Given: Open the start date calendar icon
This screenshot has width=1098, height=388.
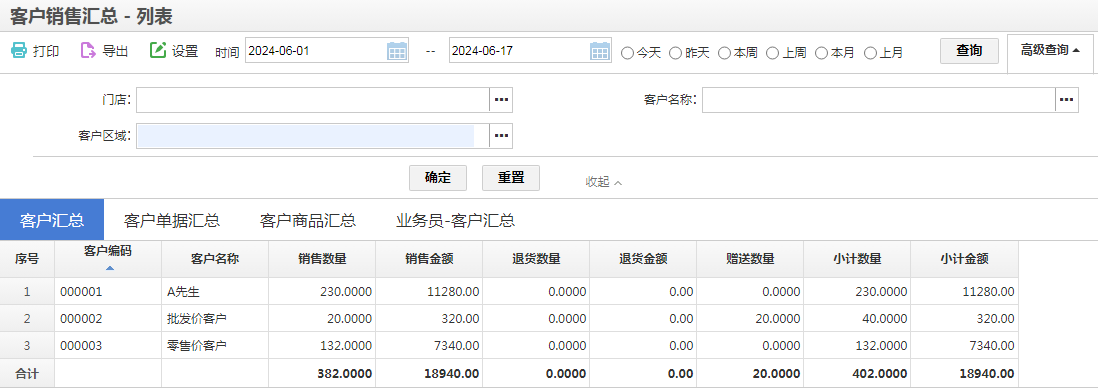Looking at the screenshot, I should click(x=397, y=51).
